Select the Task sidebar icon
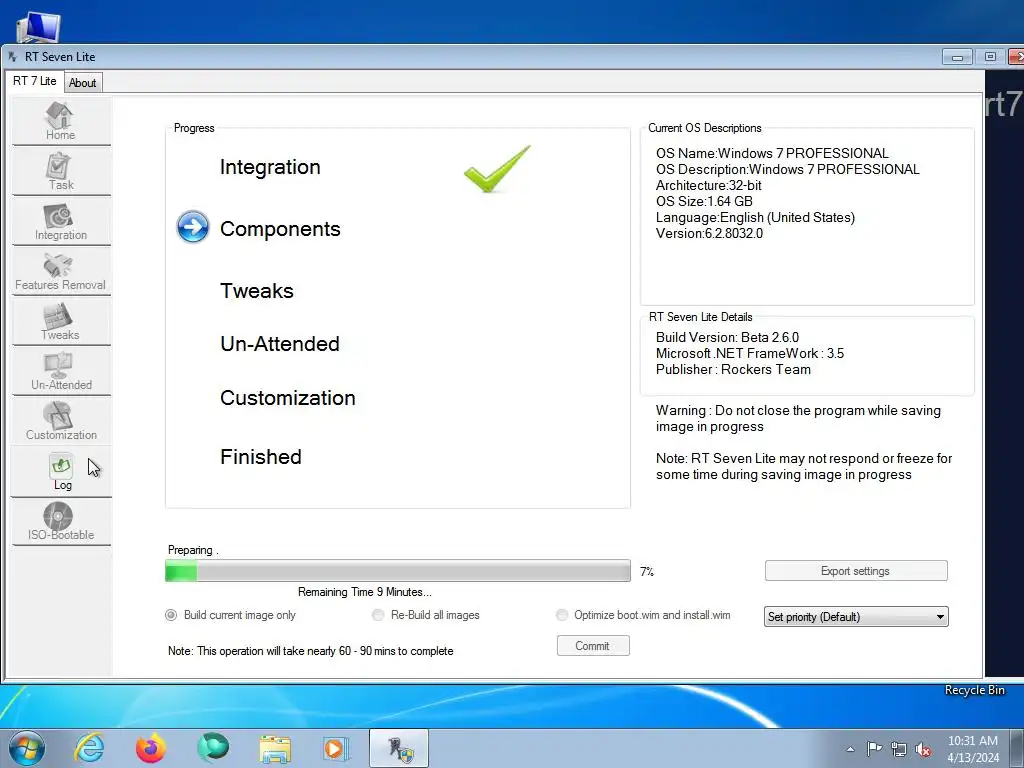1024x768 pixels. [61, 171]
